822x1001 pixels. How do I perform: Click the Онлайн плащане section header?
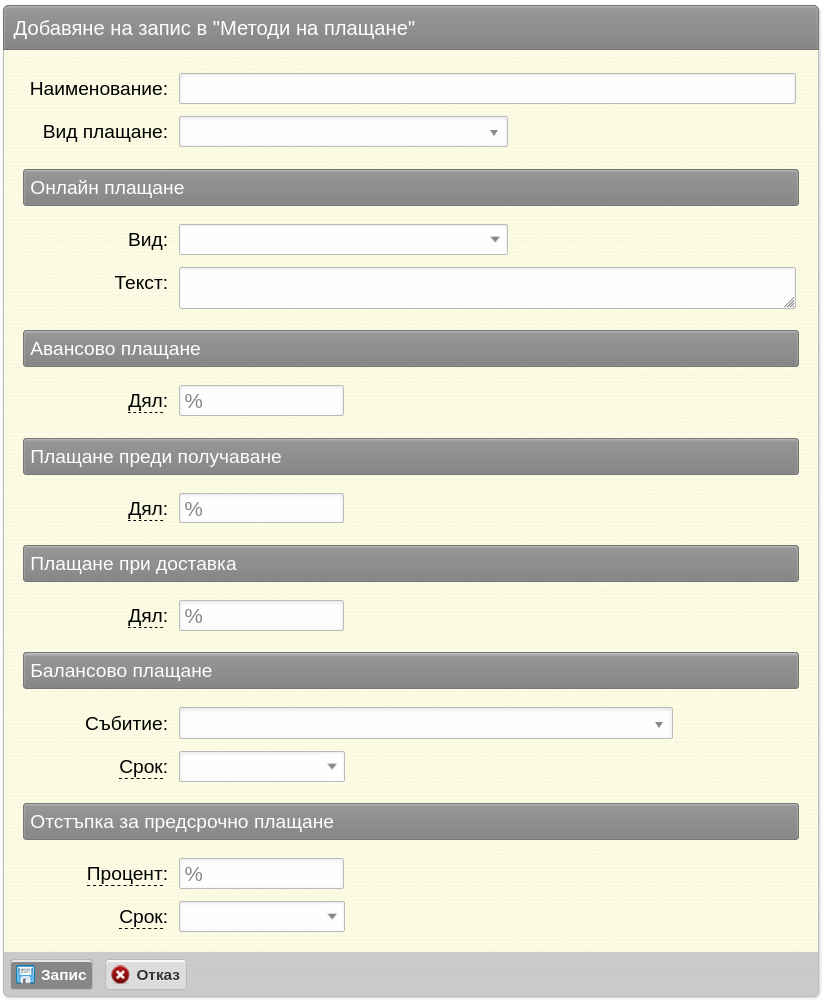coord(411,188)
